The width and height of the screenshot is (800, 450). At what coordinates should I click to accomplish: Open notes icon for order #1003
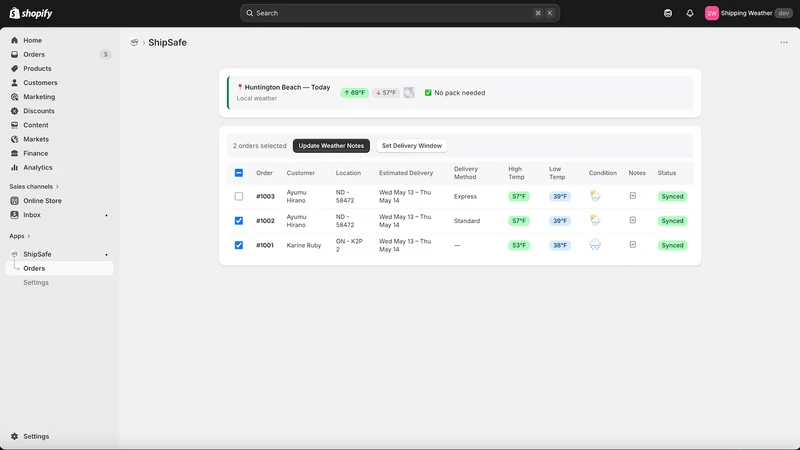[x=633, y=195]
